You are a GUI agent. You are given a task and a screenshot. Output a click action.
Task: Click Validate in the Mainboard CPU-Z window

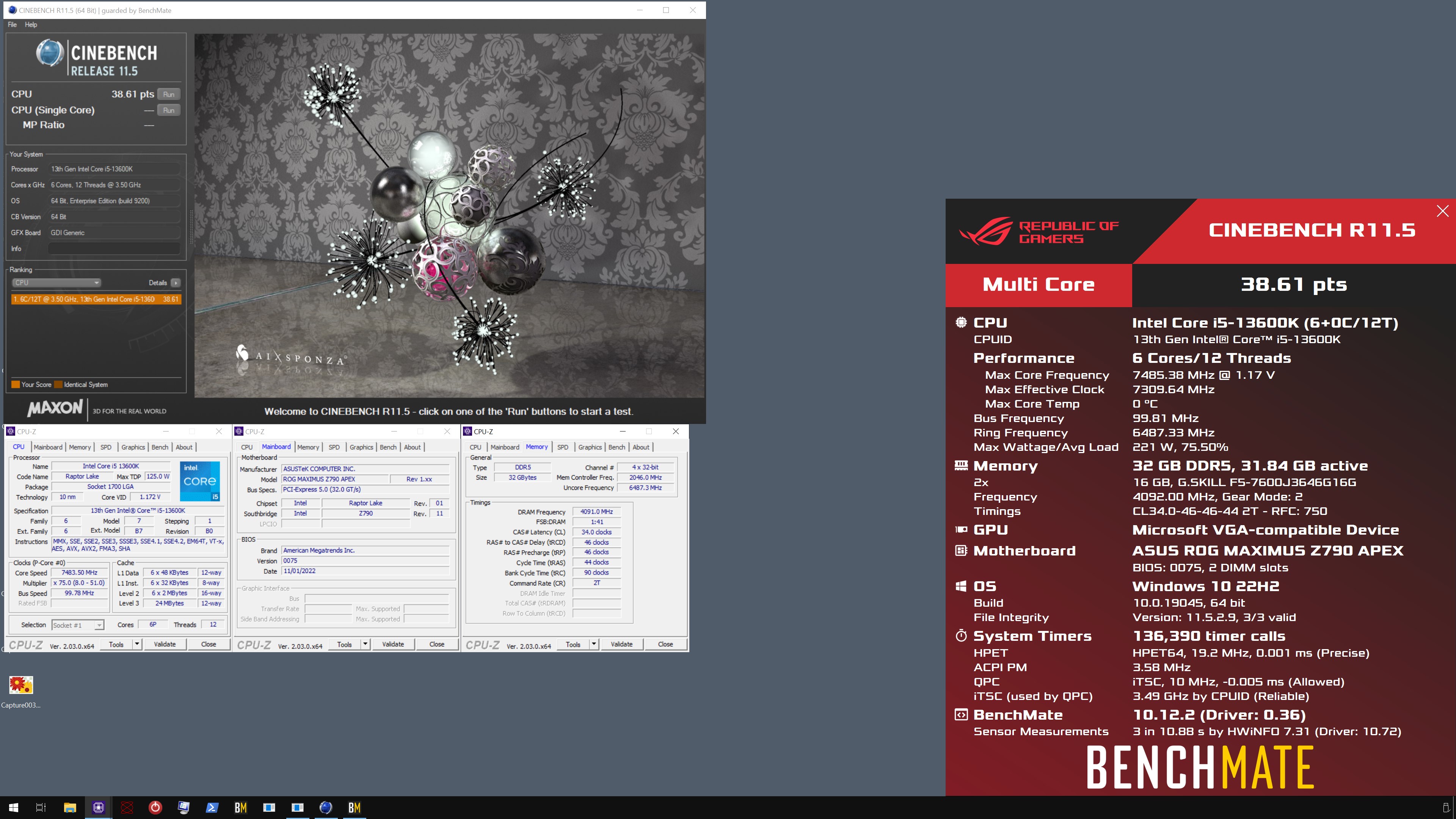[x=393, y=644]
